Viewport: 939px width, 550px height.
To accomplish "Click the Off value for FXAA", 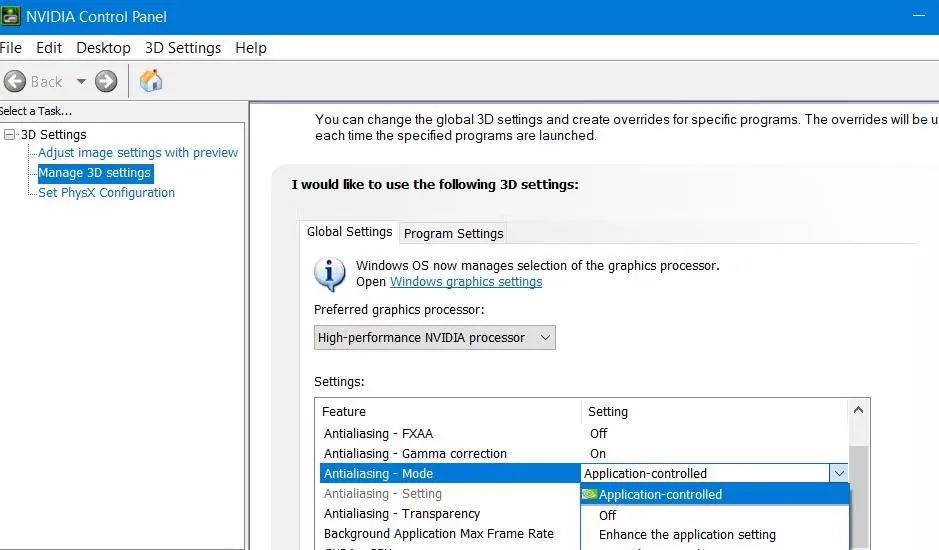I will [x=598, y=433].
